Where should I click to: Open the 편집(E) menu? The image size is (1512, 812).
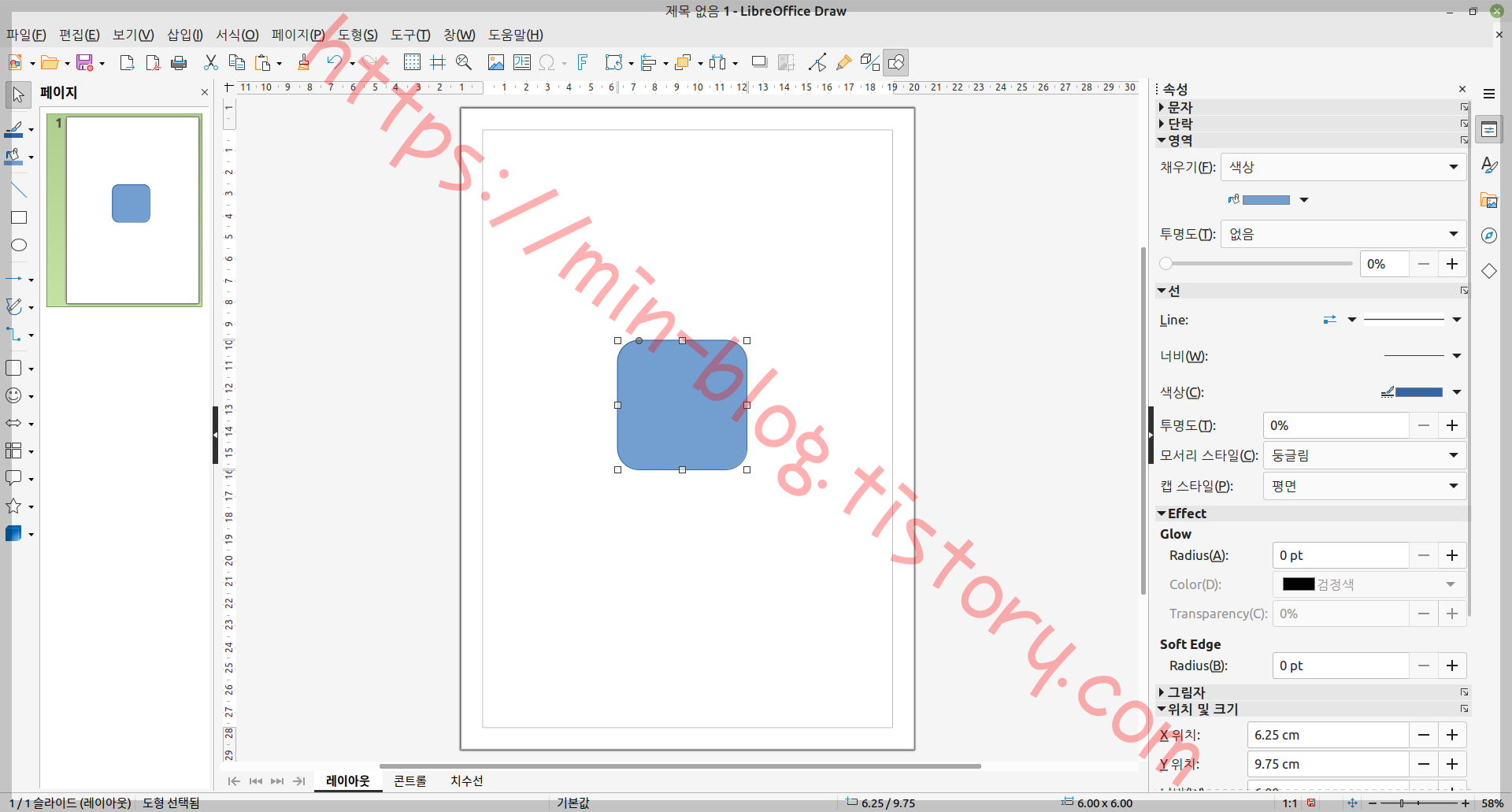pyautogui.click(x=80, y=35)
